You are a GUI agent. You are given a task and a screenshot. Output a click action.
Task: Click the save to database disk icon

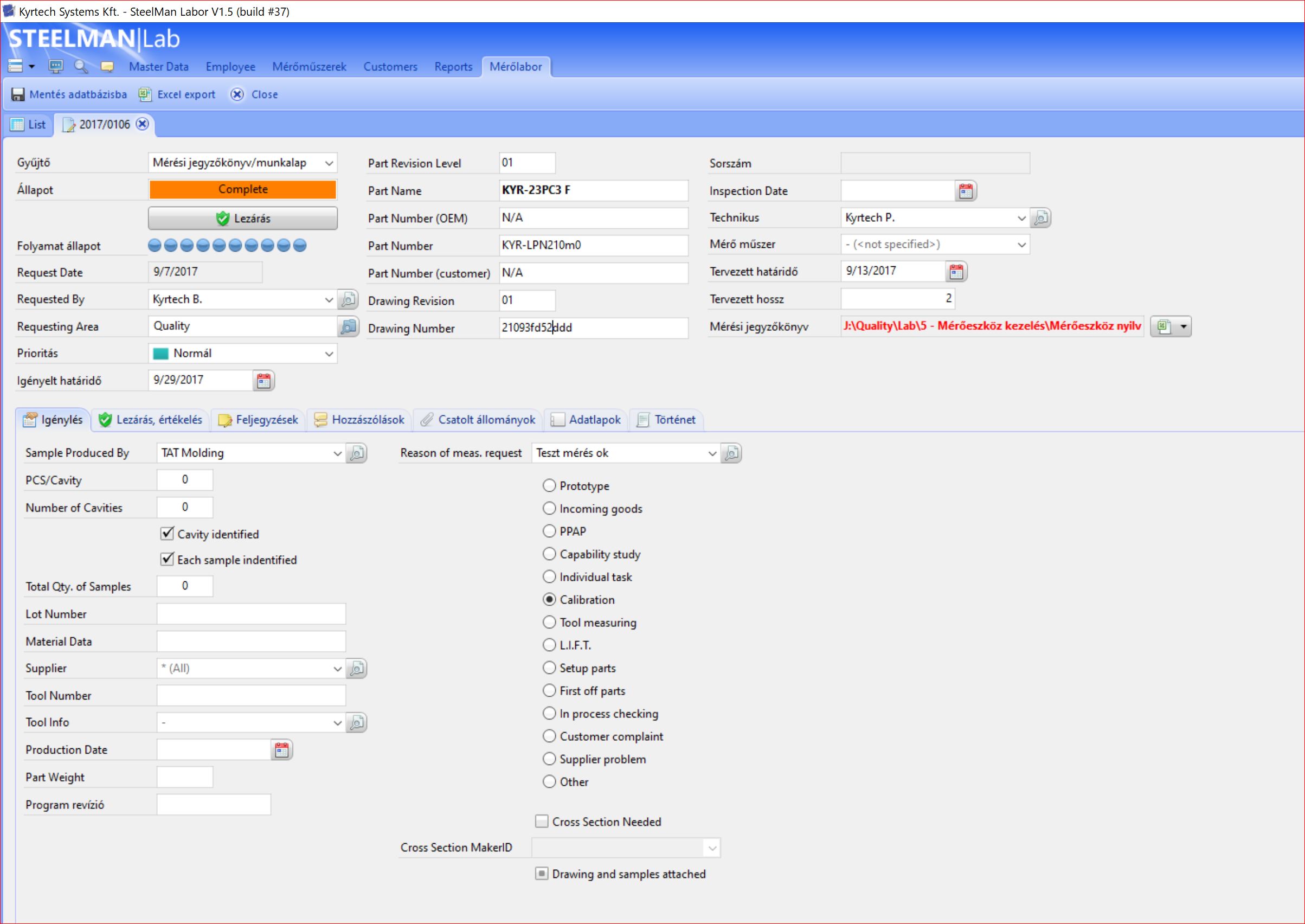coord(18,94)
